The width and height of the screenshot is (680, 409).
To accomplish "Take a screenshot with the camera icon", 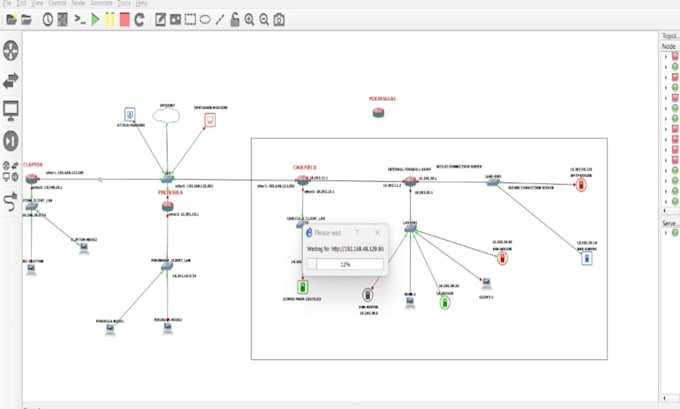I will pyautogui.click(x=279, y=20).
